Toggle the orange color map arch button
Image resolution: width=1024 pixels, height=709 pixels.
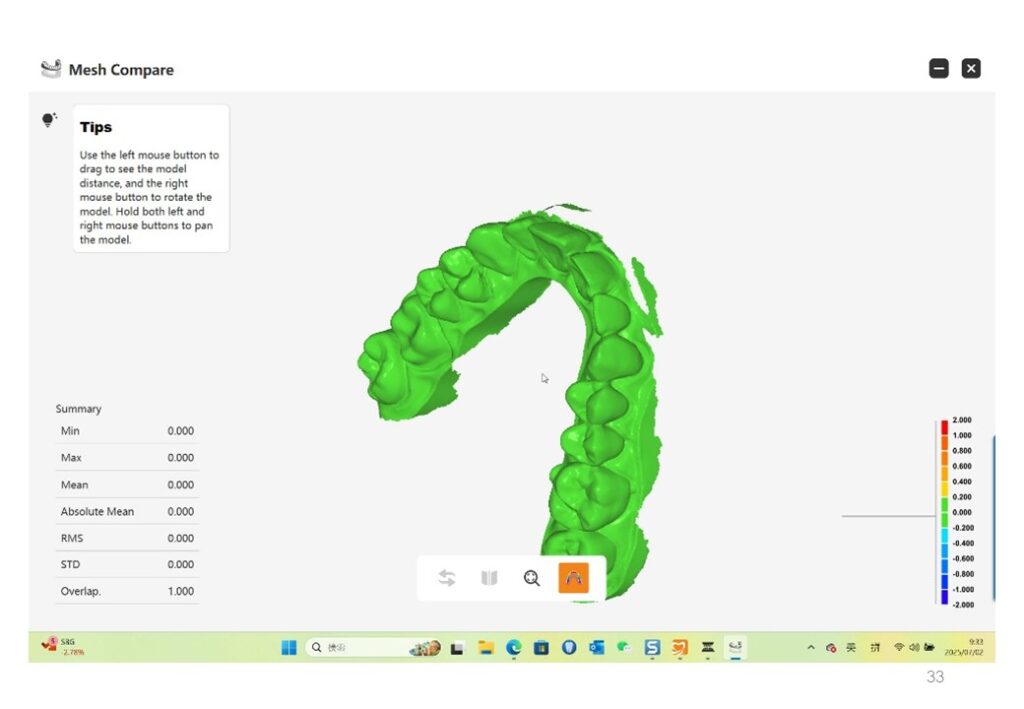(x=573, y=578)
